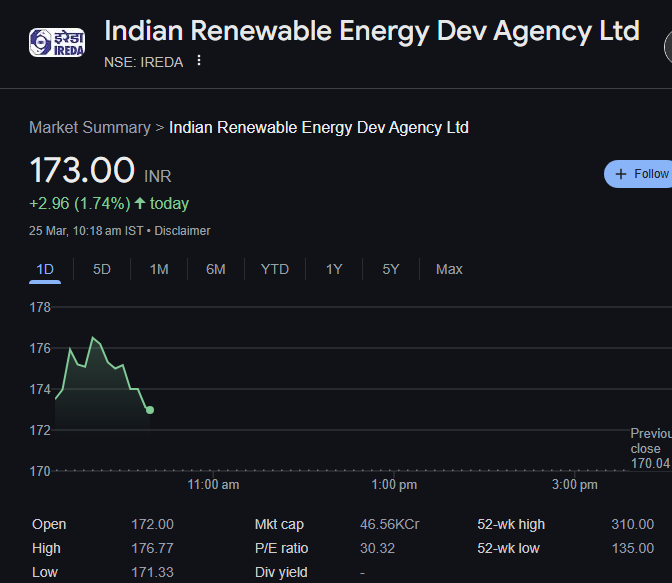Click the peak of the green price line
The image size is (672, 583).
click(93, 338)
